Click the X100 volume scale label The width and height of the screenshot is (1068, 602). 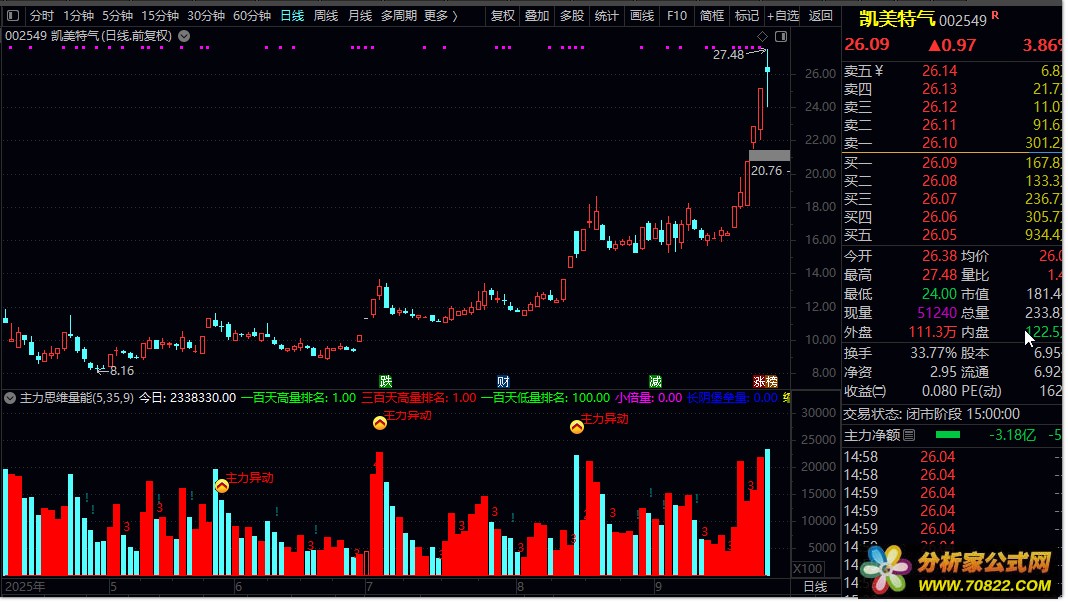coord(808,568)
